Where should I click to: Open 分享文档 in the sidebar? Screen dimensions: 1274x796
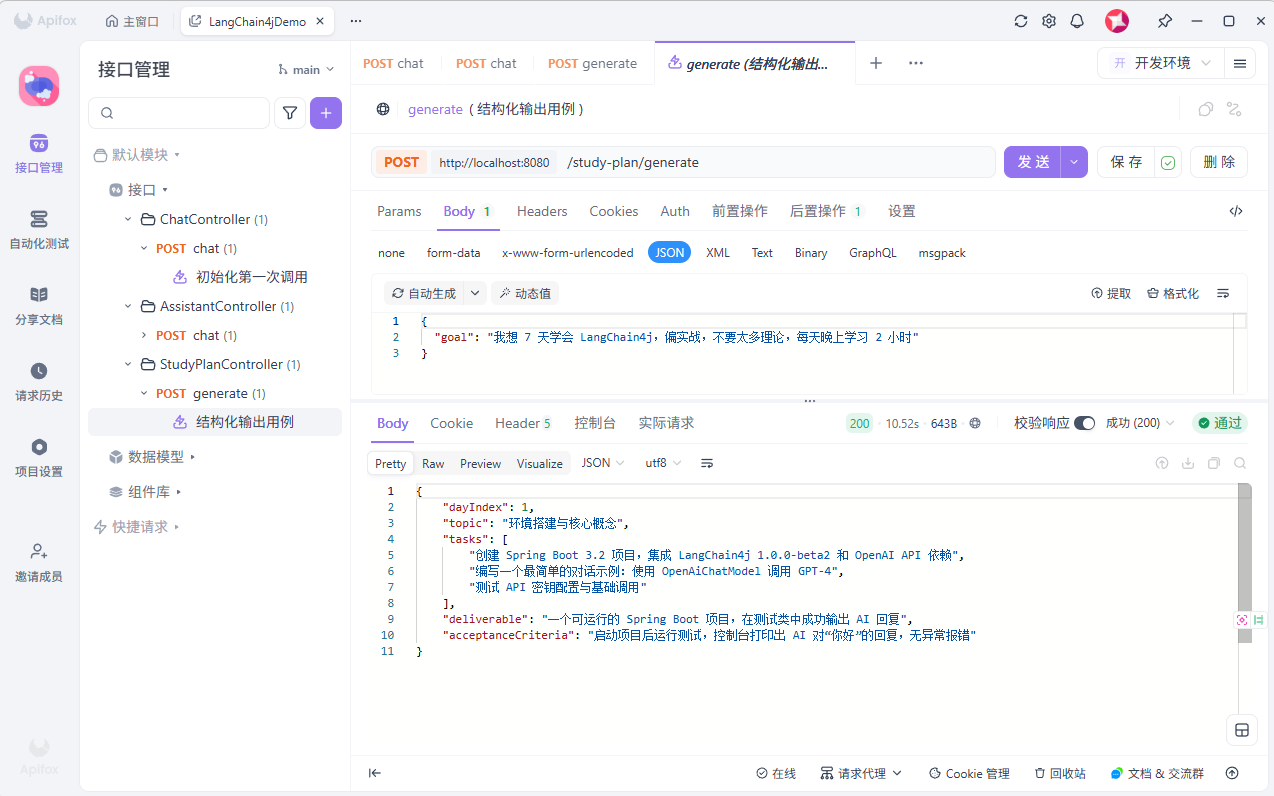tap(39, 305)
